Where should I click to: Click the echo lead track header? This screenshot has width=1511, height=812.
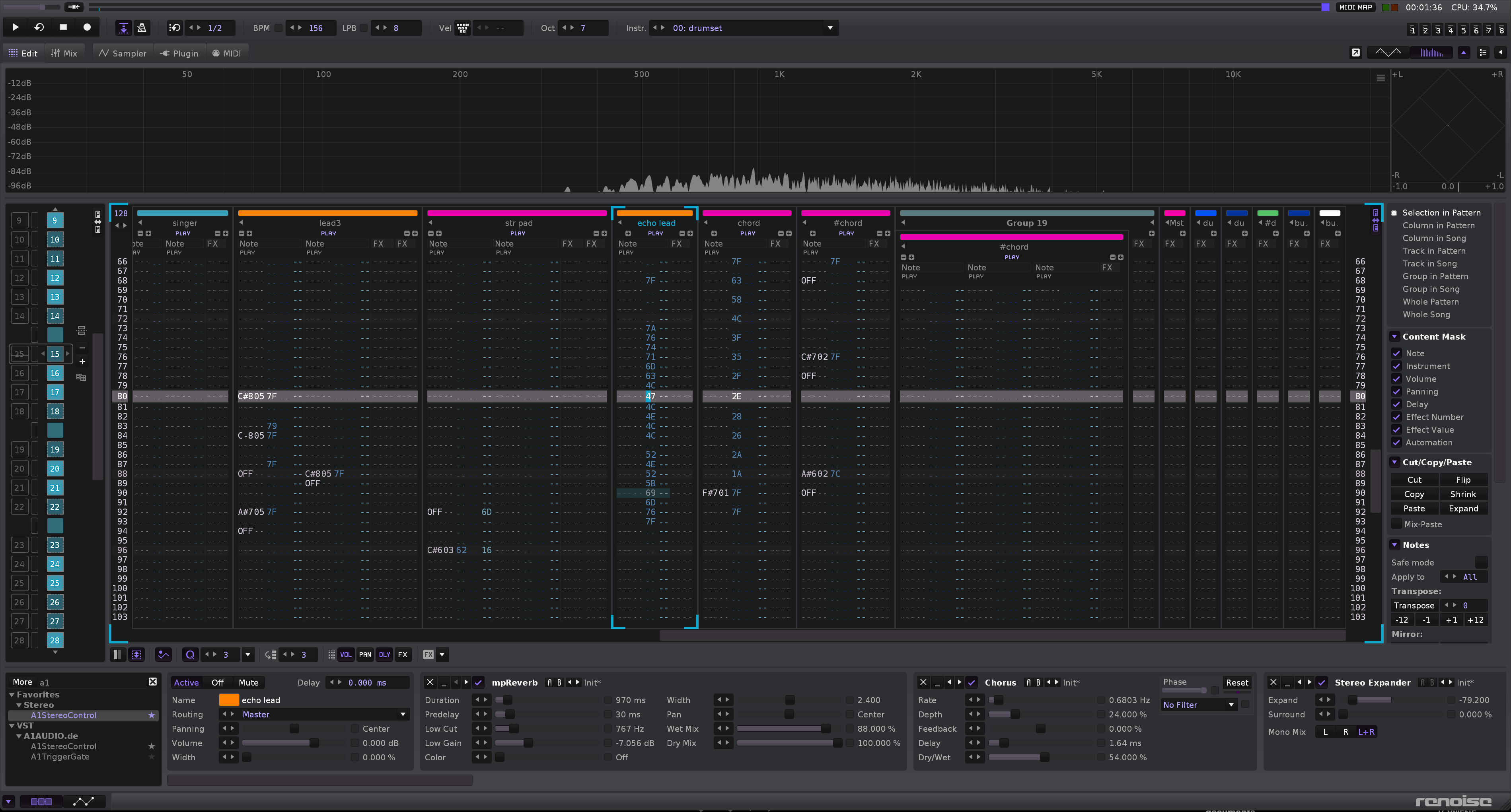tap(656, 223)
